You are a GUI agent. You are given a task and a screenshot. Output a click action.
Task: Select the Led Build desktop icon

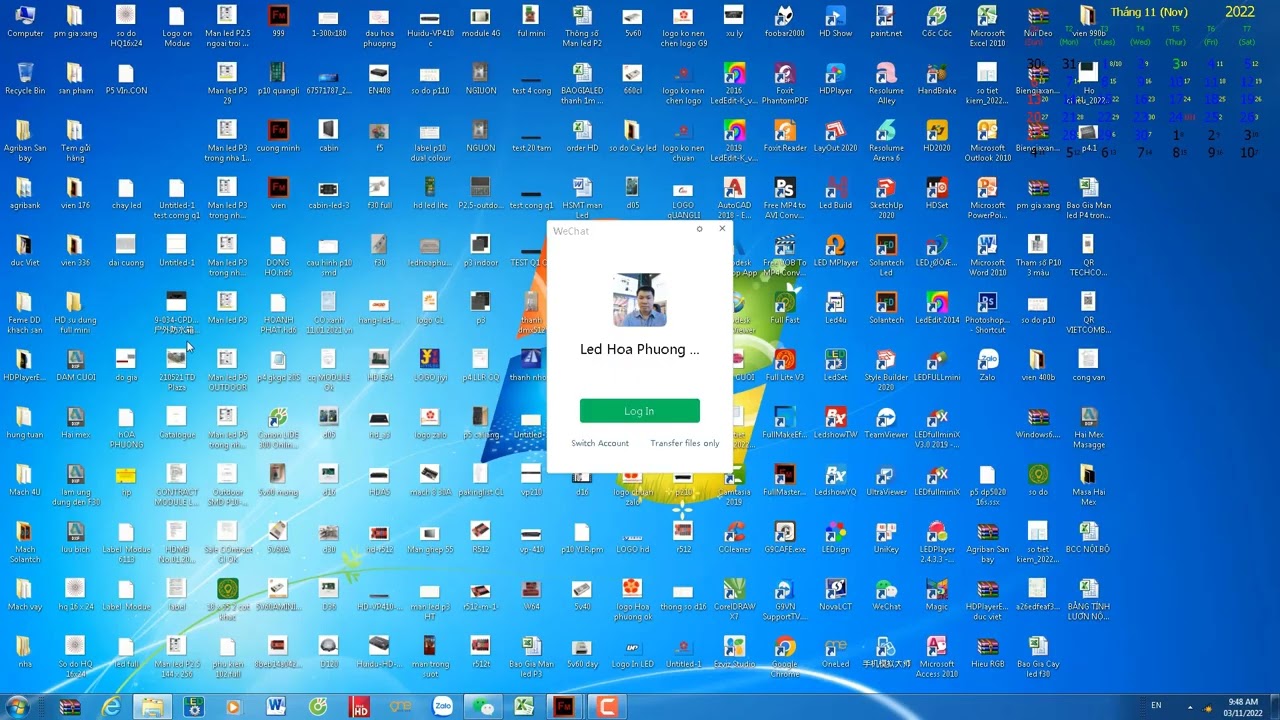pos(835,193)
